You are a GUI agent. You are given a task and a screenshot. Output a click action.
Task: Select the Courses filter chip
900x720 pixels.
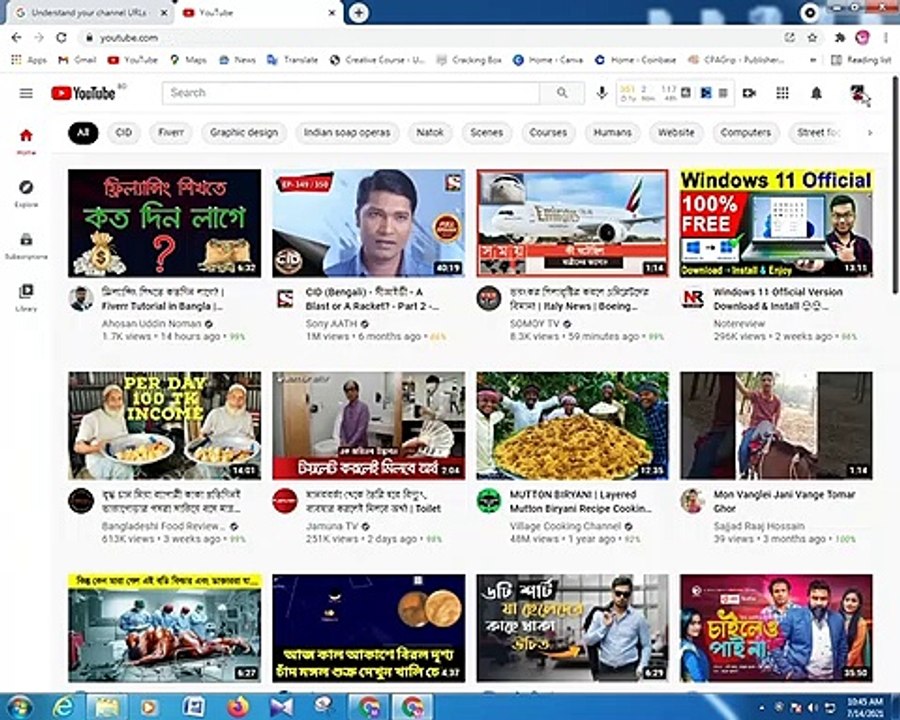[x=548, y=133]
